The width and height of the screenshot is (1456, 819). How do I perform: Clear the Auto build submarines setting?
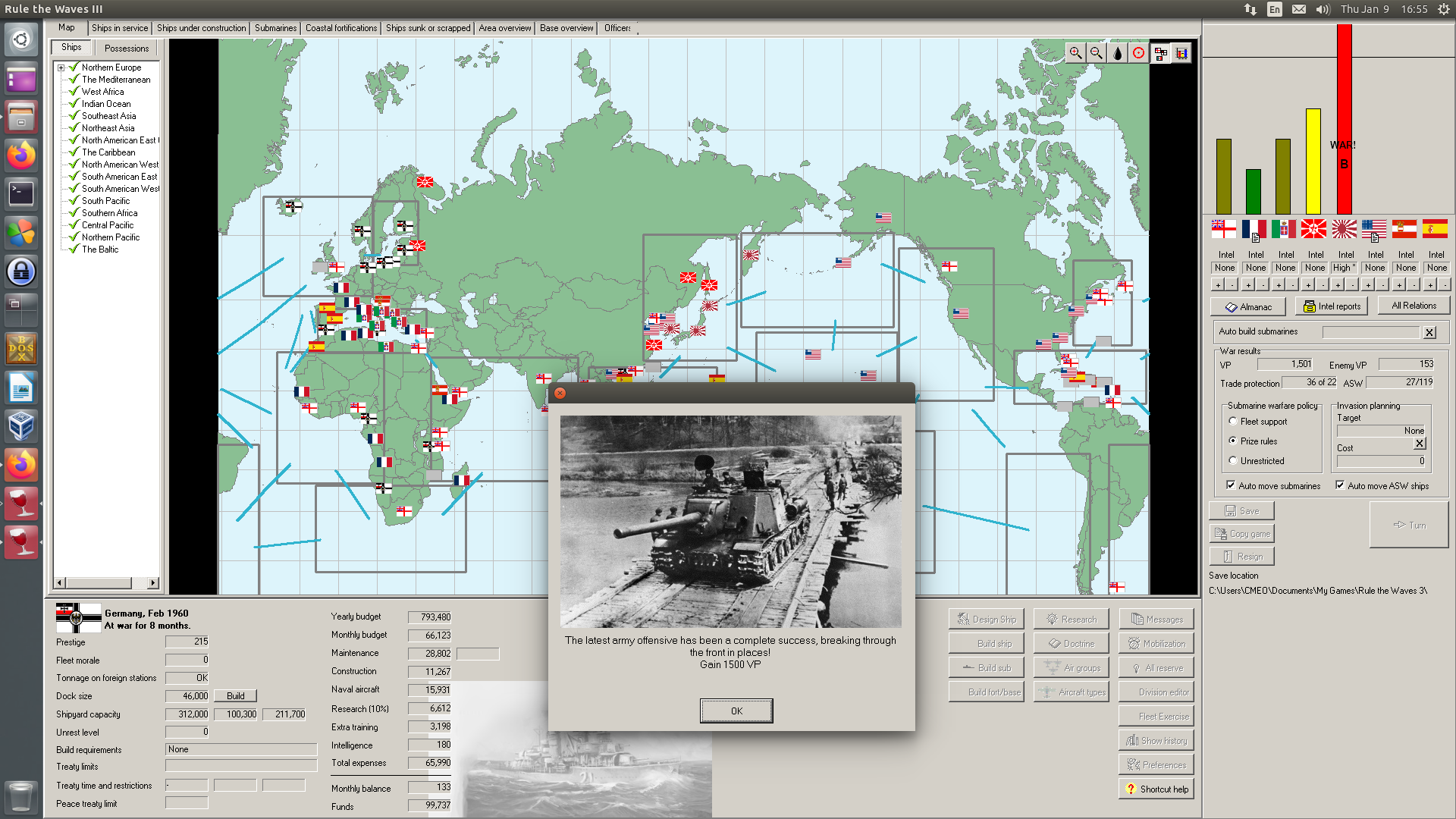[1429, 332]
